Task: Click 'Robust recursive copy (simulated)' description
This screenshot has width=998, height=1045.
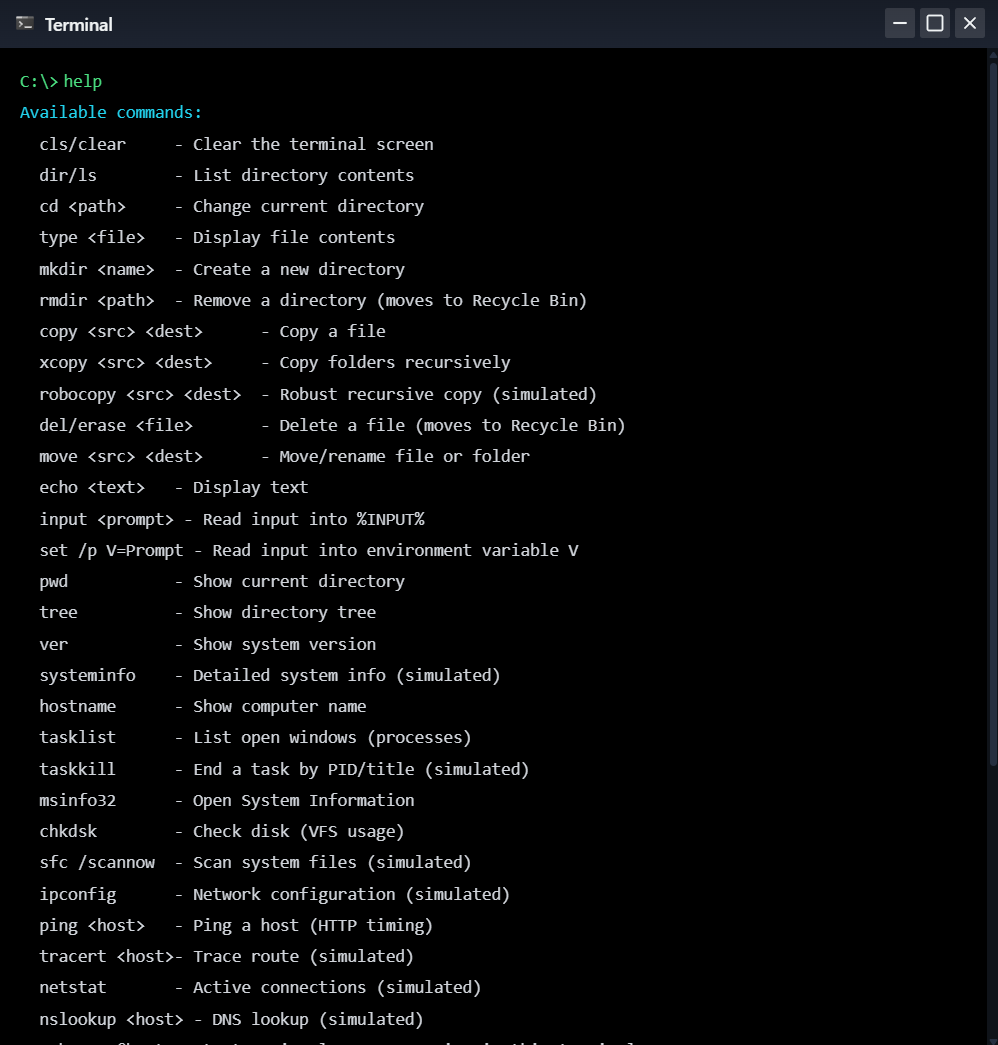Action: coord(438,394)
